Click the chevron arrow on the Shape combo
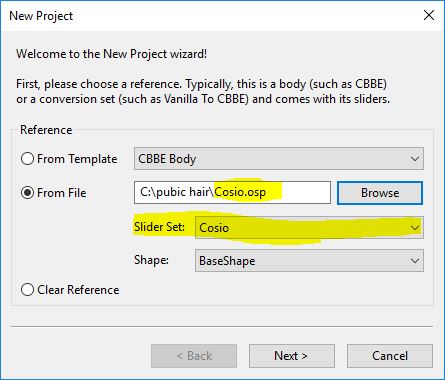Viewport: 445px width, 380px height. pos(415,260)
